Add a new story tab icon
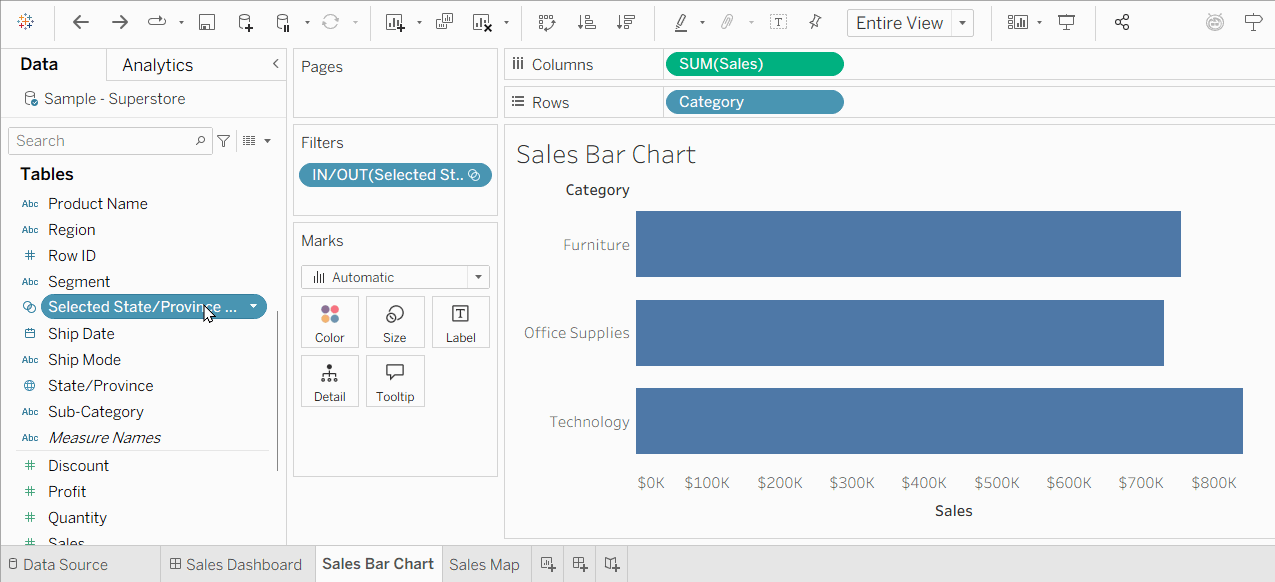Image resolution: width=1275 pixels, height=582 pixels. [612, 564]
